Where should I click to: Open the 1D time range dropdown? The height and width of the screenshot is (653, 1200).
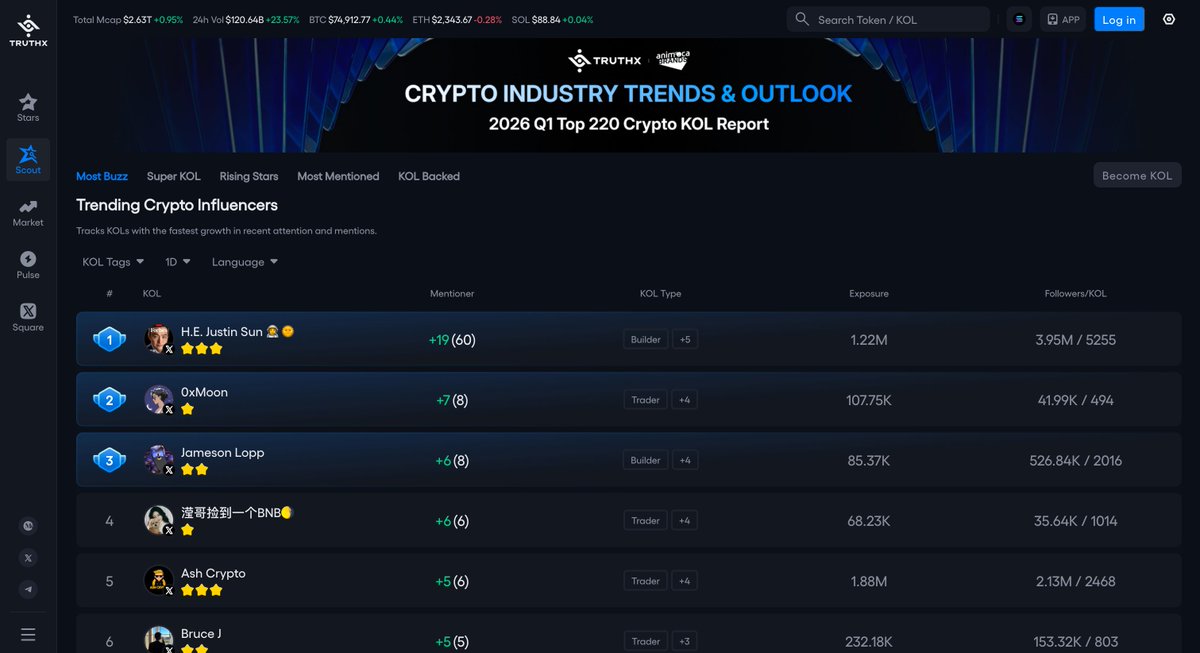(177, 262)
